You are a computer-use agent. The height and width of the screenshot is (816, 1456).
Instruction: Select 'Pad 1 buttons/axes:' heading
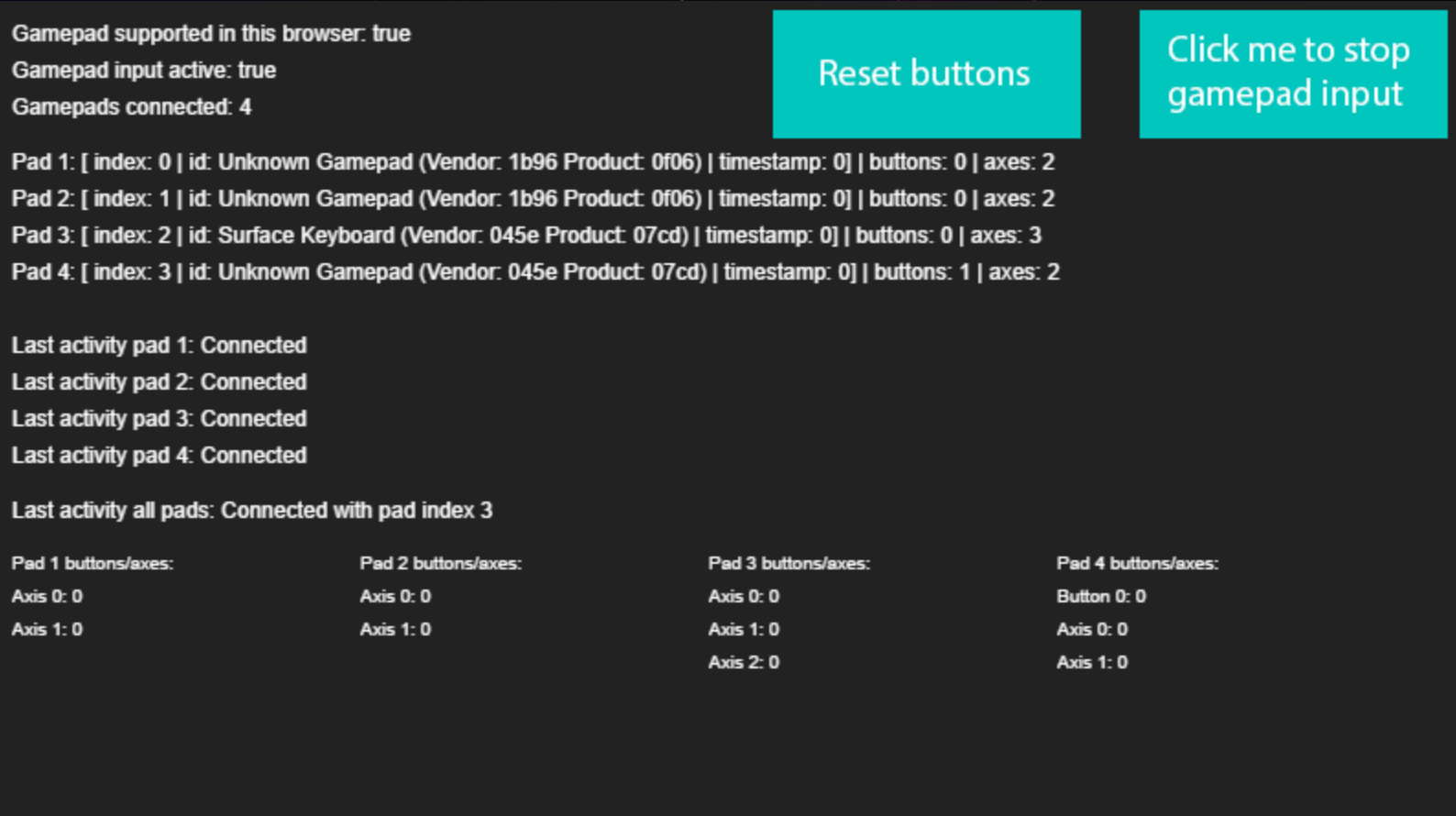pyautogui.click(x=93, y=563)
